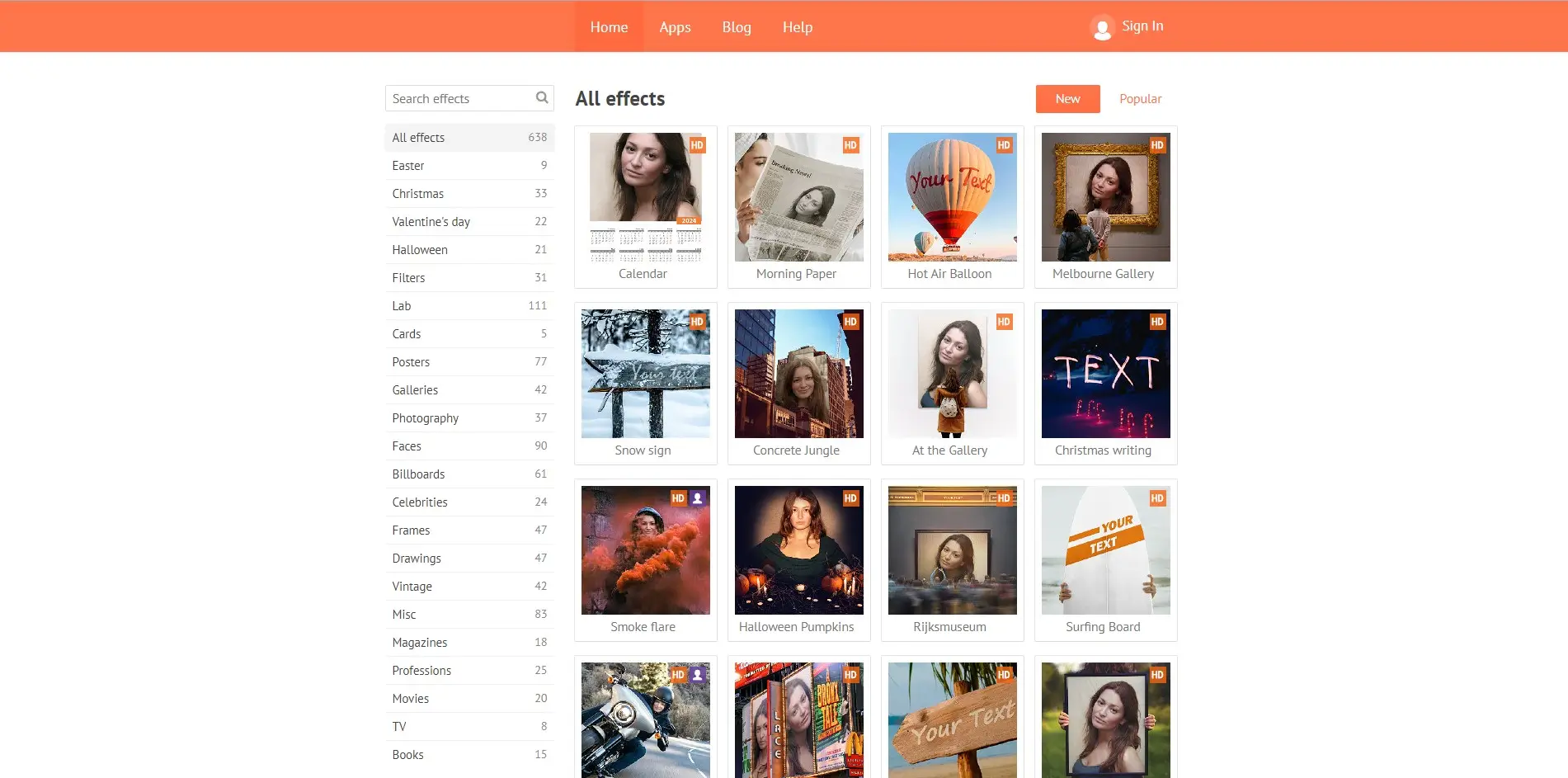Click HD badge on Halloween Pumpkins
This screenshot has height=778, width=1568.
click(850, 498)
